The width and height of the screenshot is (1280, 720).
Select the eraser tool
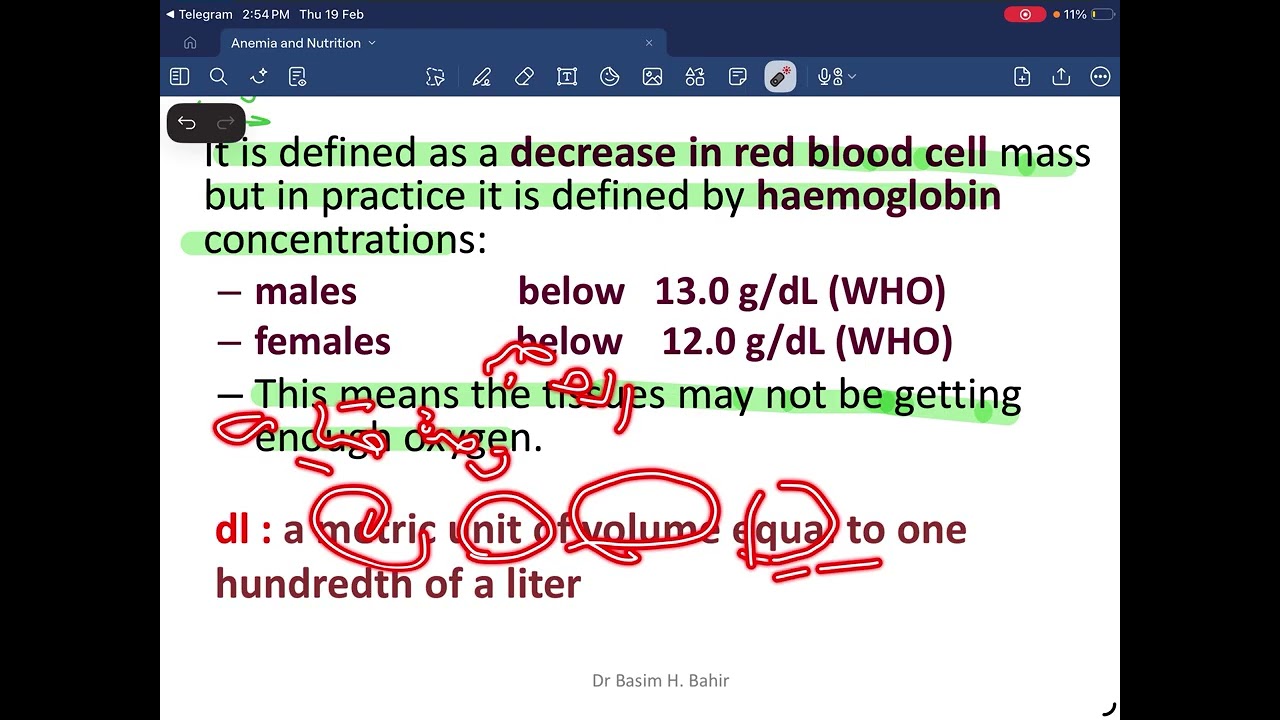(x=524, y=77)
